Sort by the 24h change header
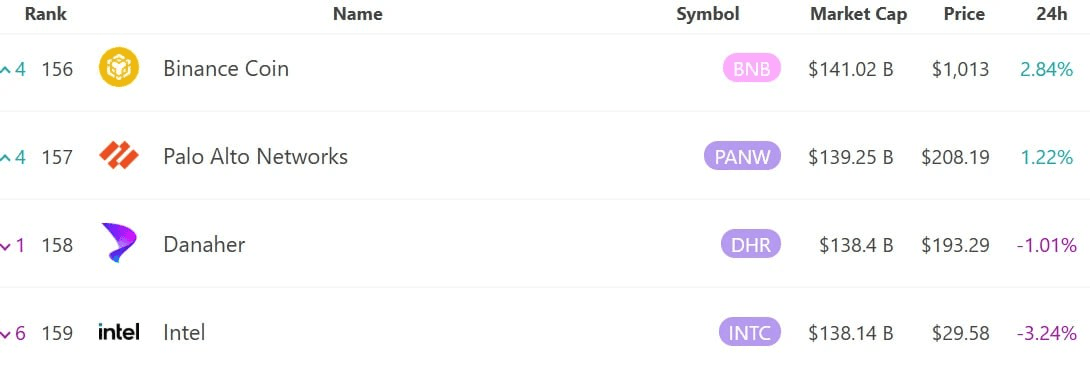Viewport: 1090px width, 365px height. [1052, 14]
